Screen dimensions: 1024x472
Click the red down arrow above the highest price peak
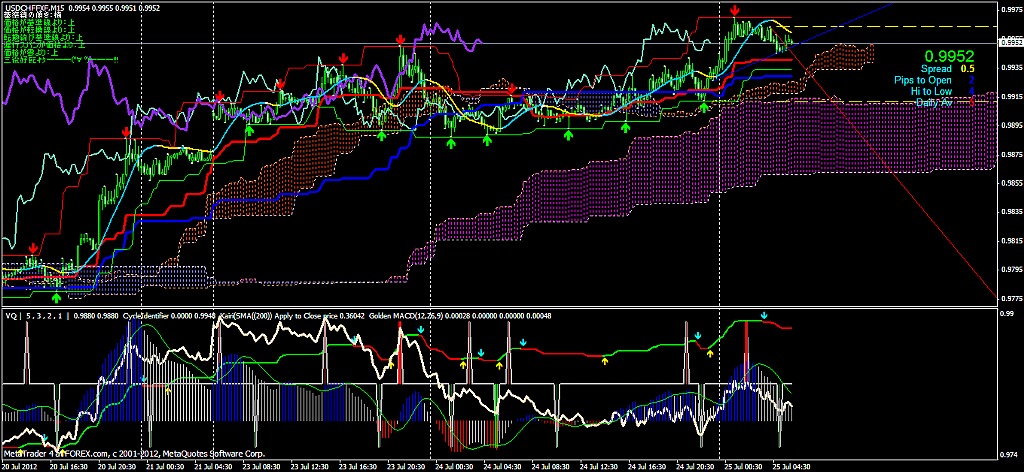[736, 11]
